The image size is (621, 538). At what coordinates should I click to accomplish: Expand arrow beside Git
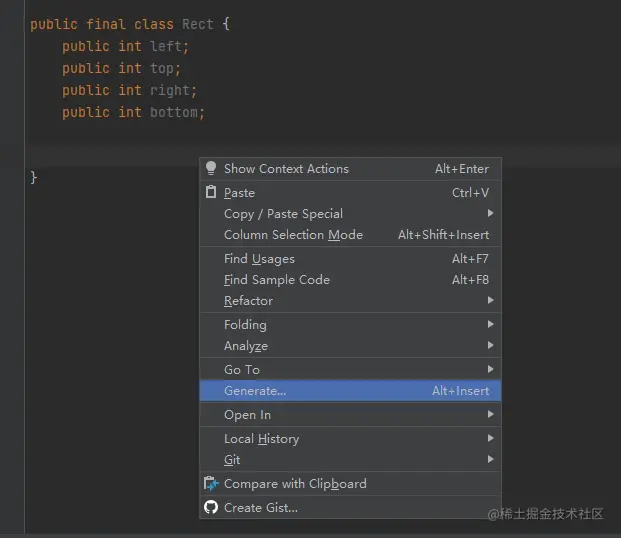click(491, 459)
